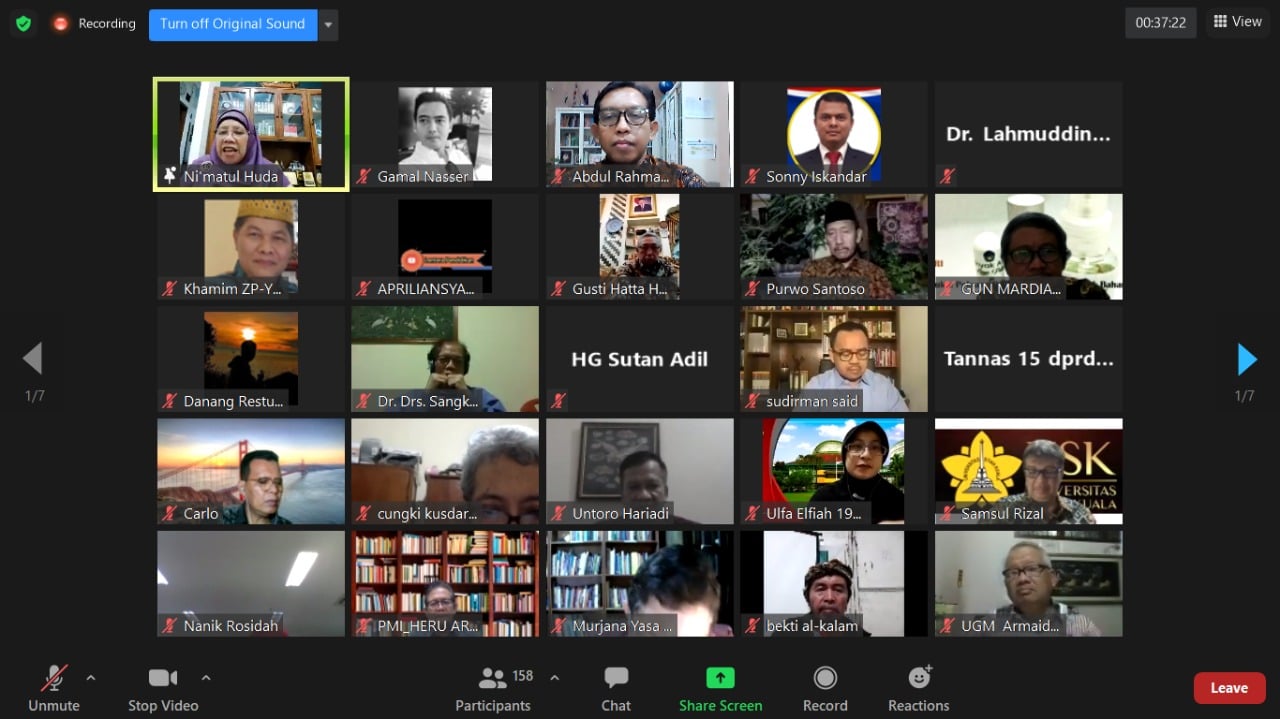Open audio options chevron beside Unmute
The width and height of the screenshot is (1280, 719).
coord(90,676)
